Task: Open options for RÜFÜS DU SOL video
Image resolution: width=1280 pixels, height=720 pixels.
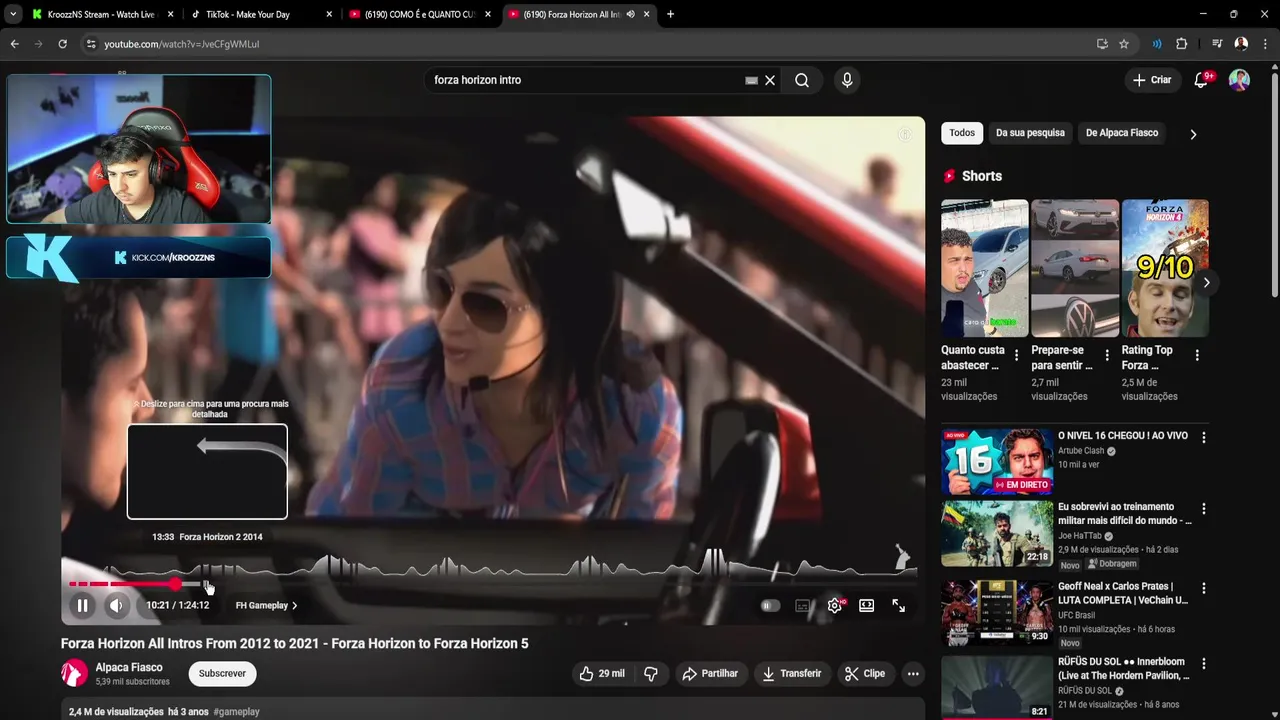Action: tap(1203, 663)
